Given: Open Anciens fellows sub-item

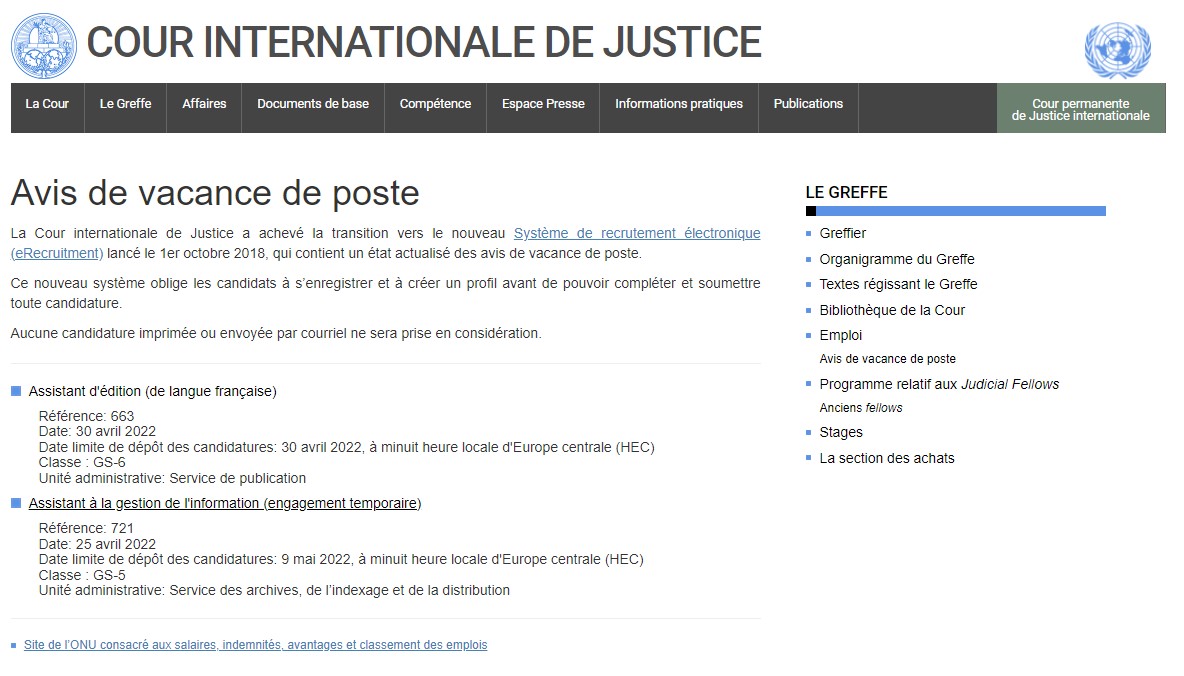Looking at the screenshot, I should coord(861,408).
